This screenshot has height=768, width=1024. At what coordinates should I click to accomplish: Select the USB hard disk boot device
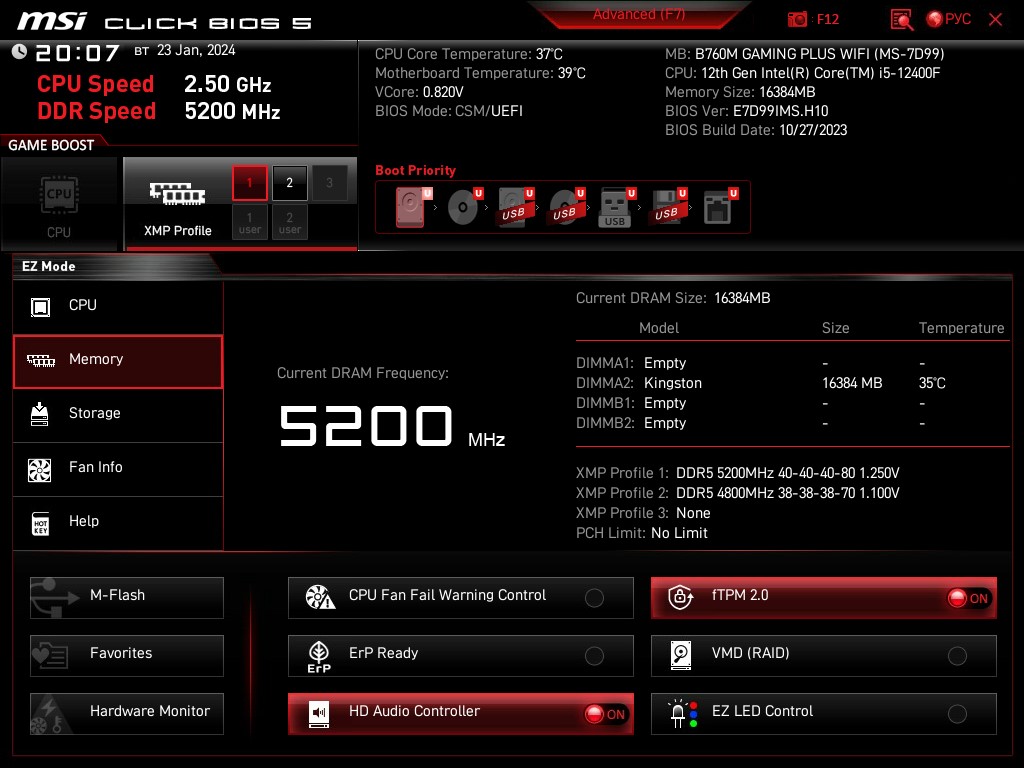[515, 207]
